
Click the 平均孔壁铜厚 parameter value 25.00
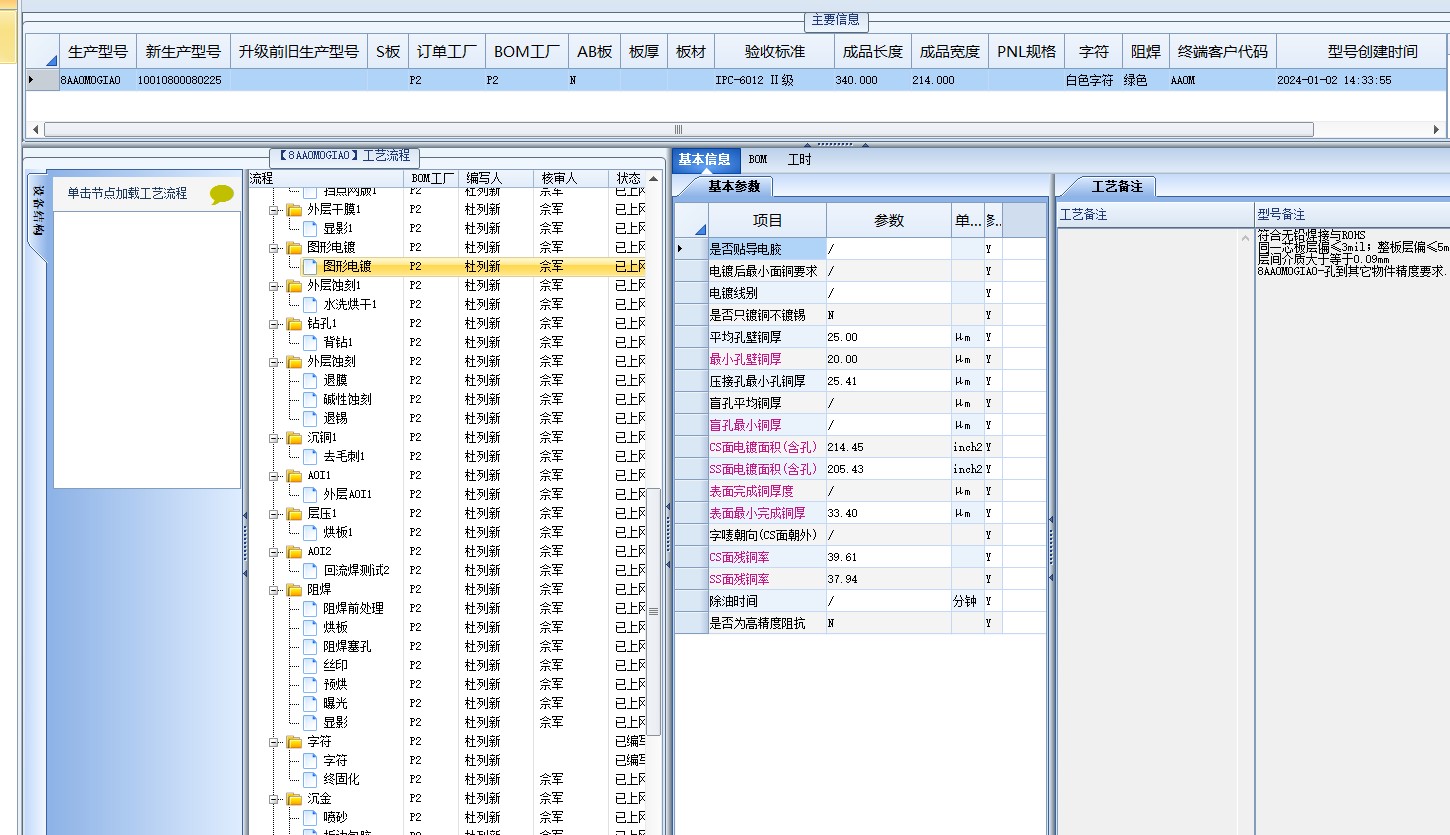point(888,337)
